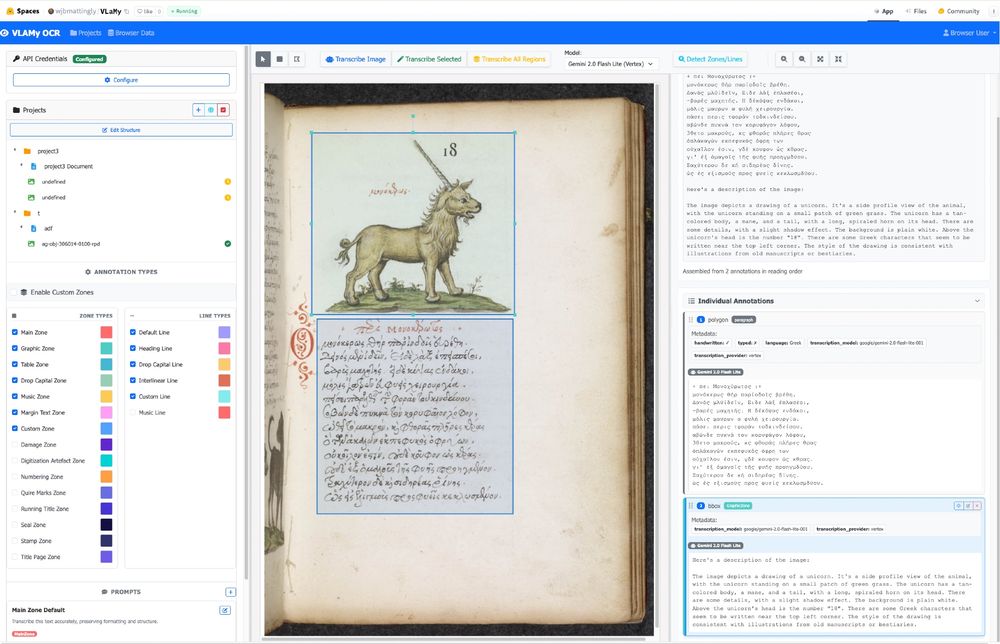The height and width of the screenshot is (644, 1000).
Task: Switch to the Community tab
Action: coord(959,11)
